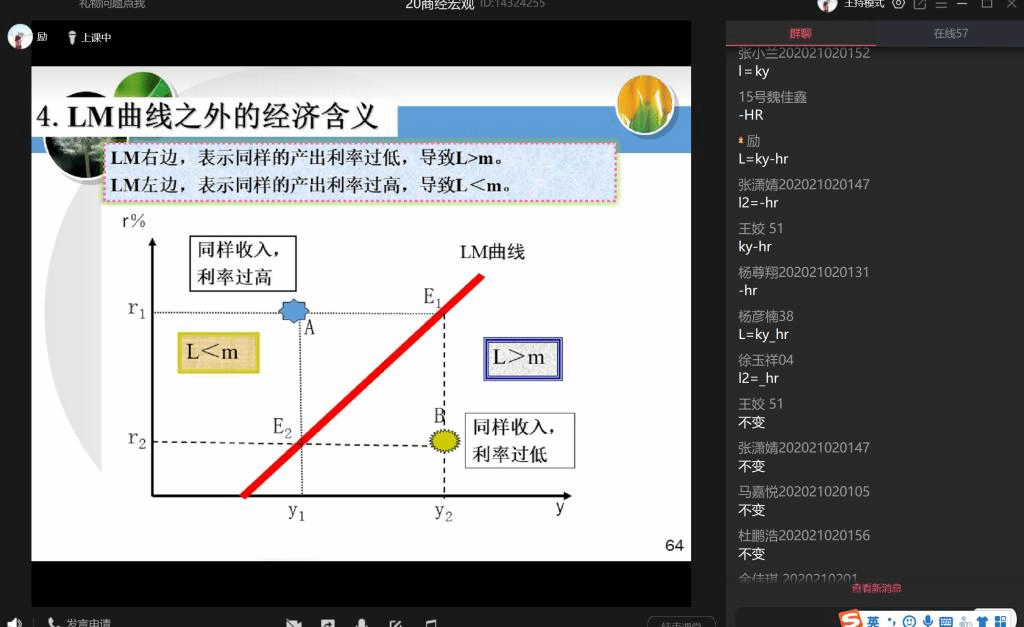This screenshot has width=1024, height=627.
Task: Click the LM曲线 label on graph
Action: (x=492, y=252)
